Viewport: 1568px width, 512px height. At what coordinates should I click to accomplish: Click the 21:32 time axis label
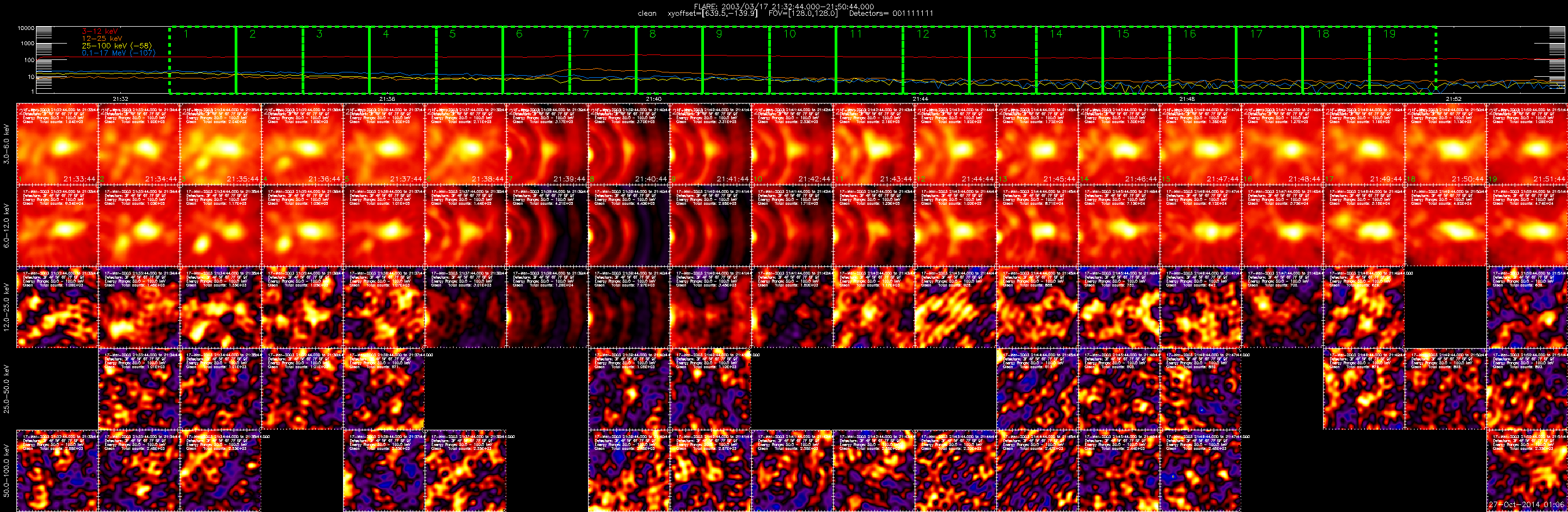pyautogui.click(x=120, y=99)
